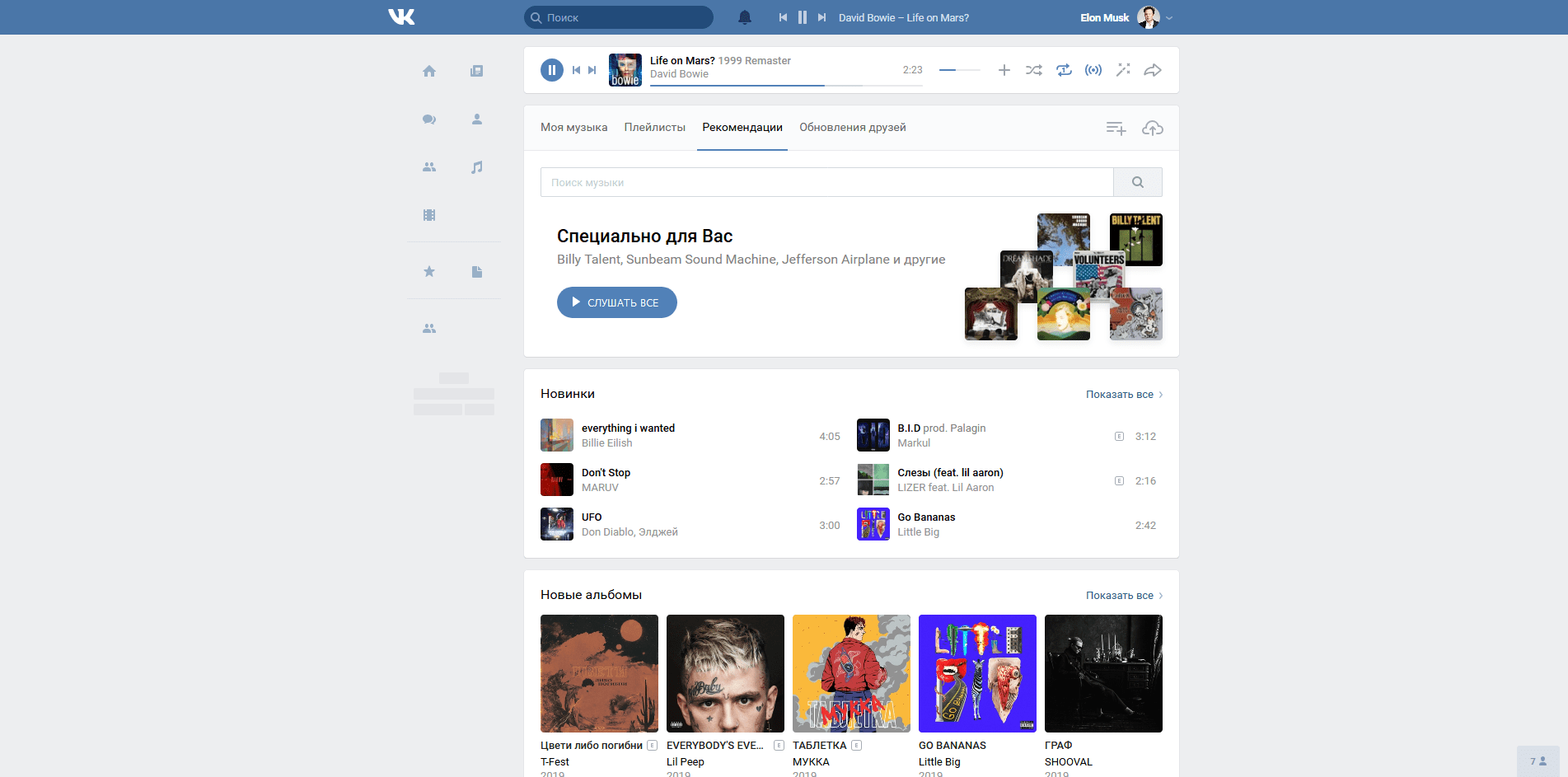Show all in Новинки section
This screenshot has width=1568, height=777.
[x=1125, y=395]
